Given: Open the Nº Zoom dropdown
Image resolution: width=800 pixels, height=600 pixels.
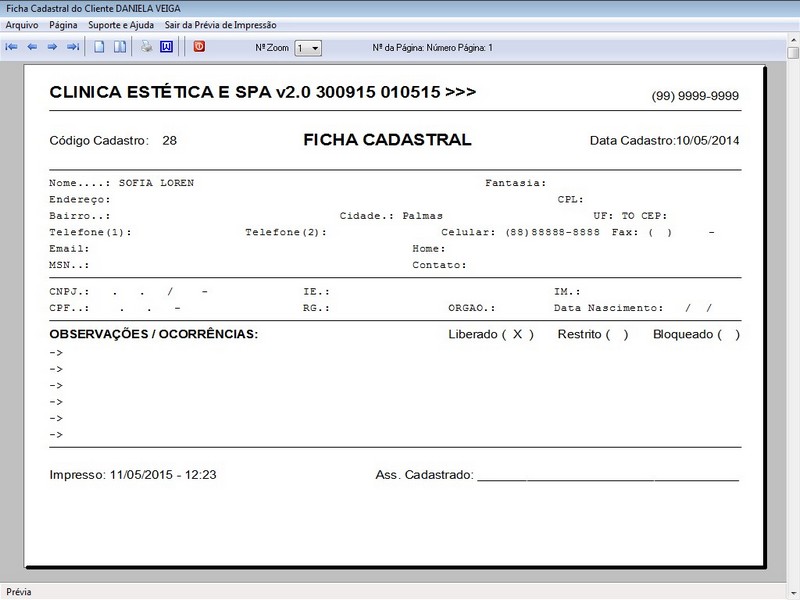Looking at the screenshot, I should (308, 48).
